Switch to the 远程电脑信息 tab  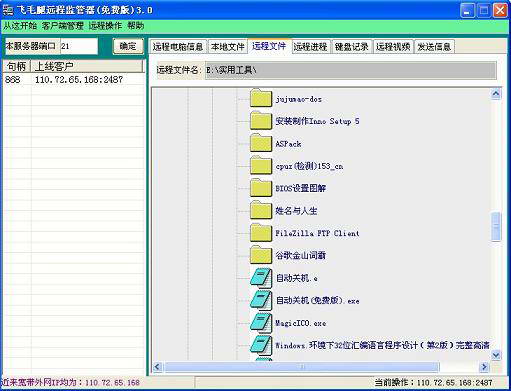point(178,47)
